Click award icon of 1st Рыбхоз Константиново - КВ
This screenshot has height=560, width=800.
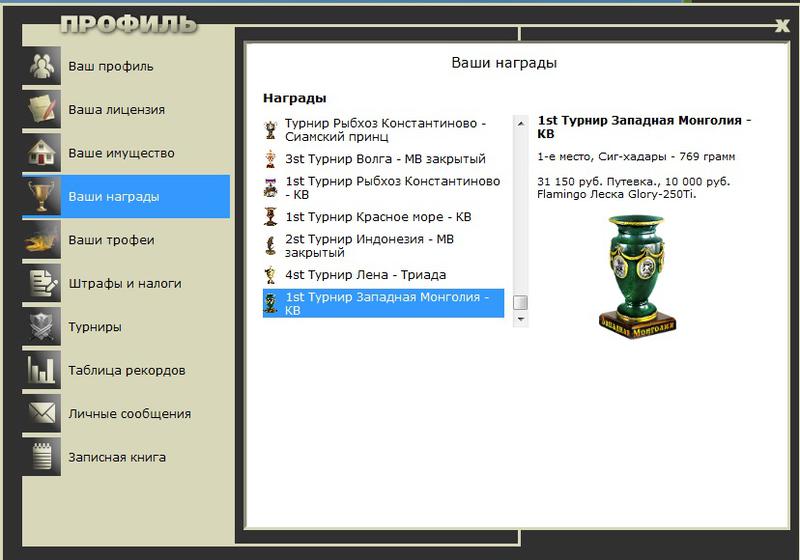270,188
